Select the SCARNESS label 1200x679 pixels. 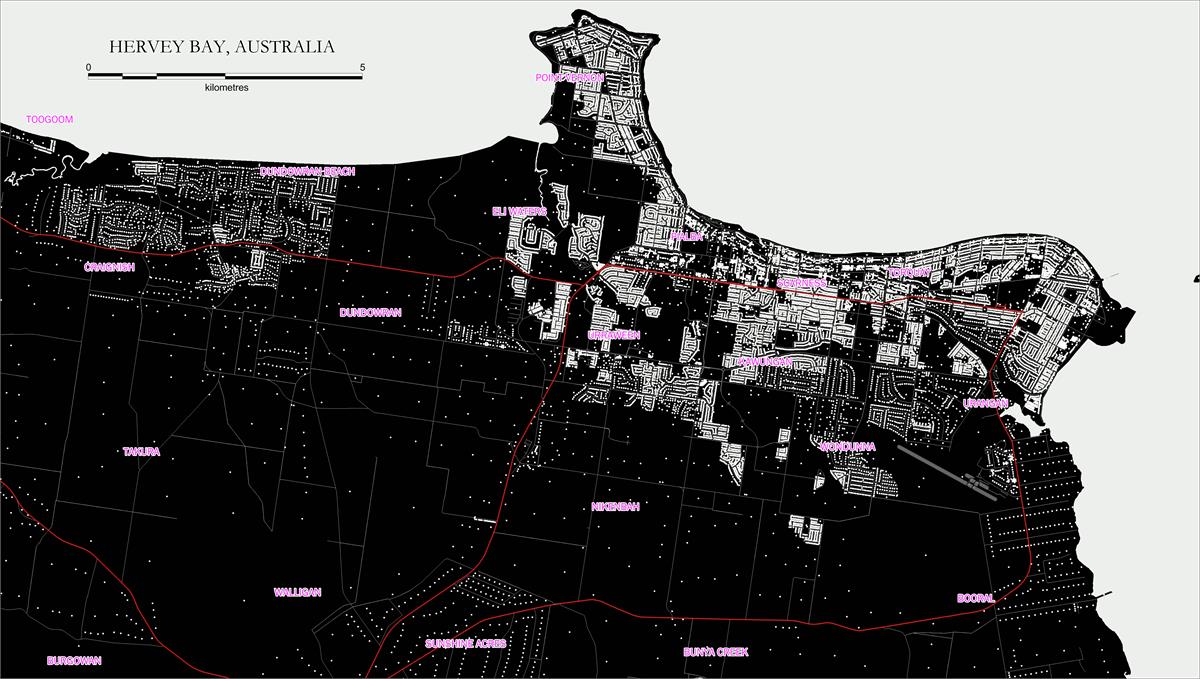(x=802, y=284)
